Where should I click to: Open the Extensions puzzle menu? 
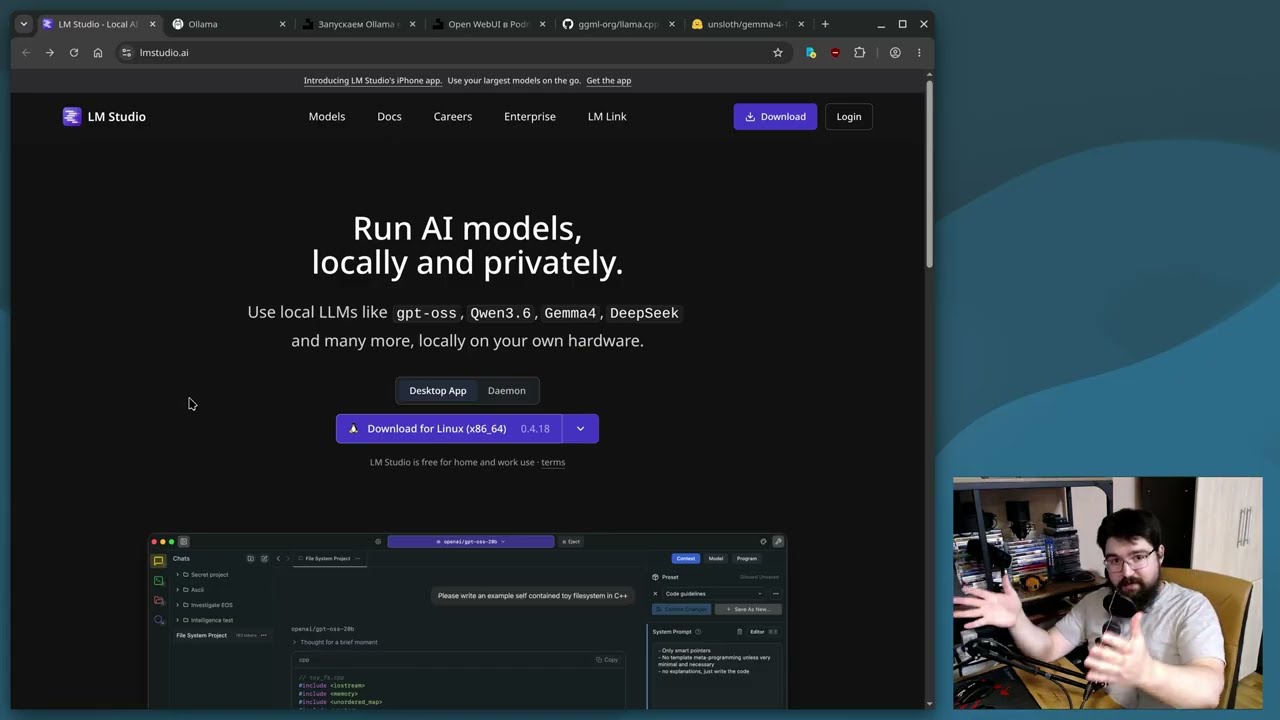(x=859, y=53)
